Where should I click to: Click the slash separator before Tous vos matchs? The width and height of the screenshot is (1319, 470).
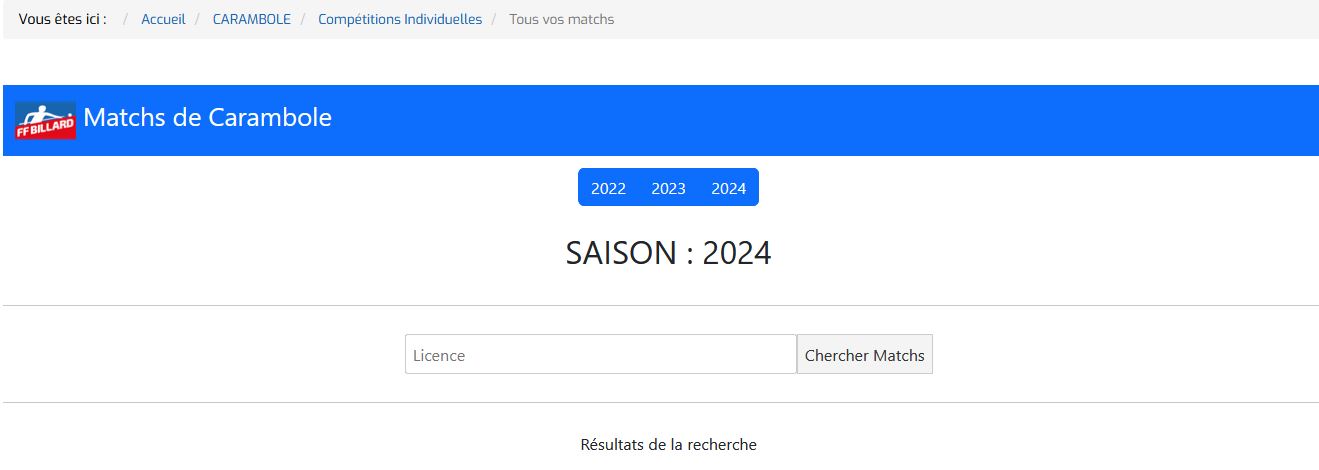tap(495, 19)
